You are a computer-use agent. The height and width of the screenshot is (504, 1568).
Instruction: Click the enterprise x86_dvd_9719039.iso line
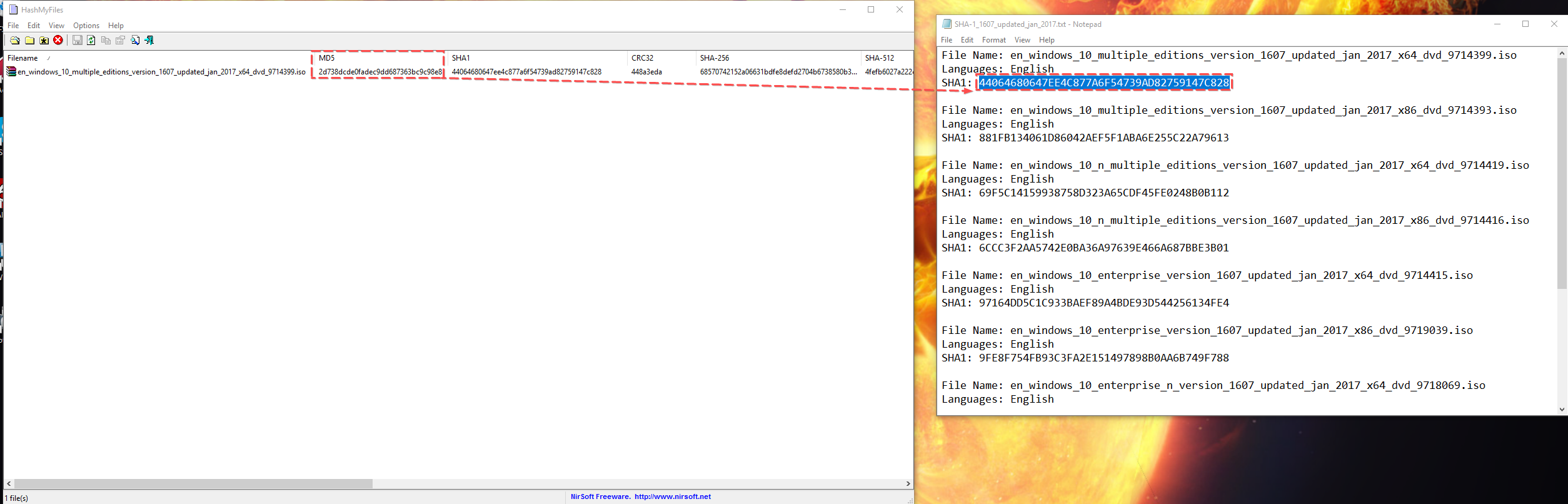tap(1207, 330)
